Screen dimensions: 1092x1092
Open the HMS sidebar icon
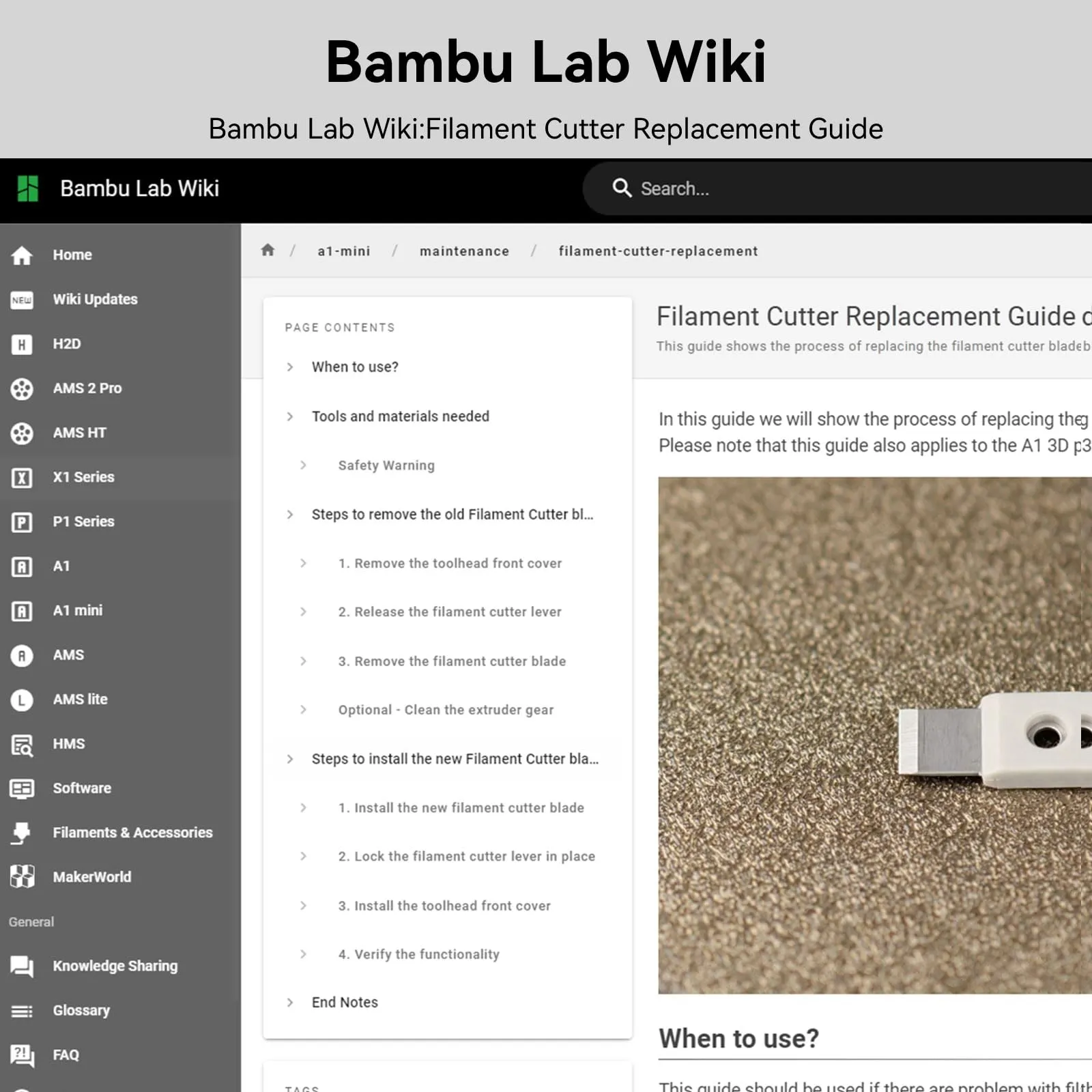[22, 744]
